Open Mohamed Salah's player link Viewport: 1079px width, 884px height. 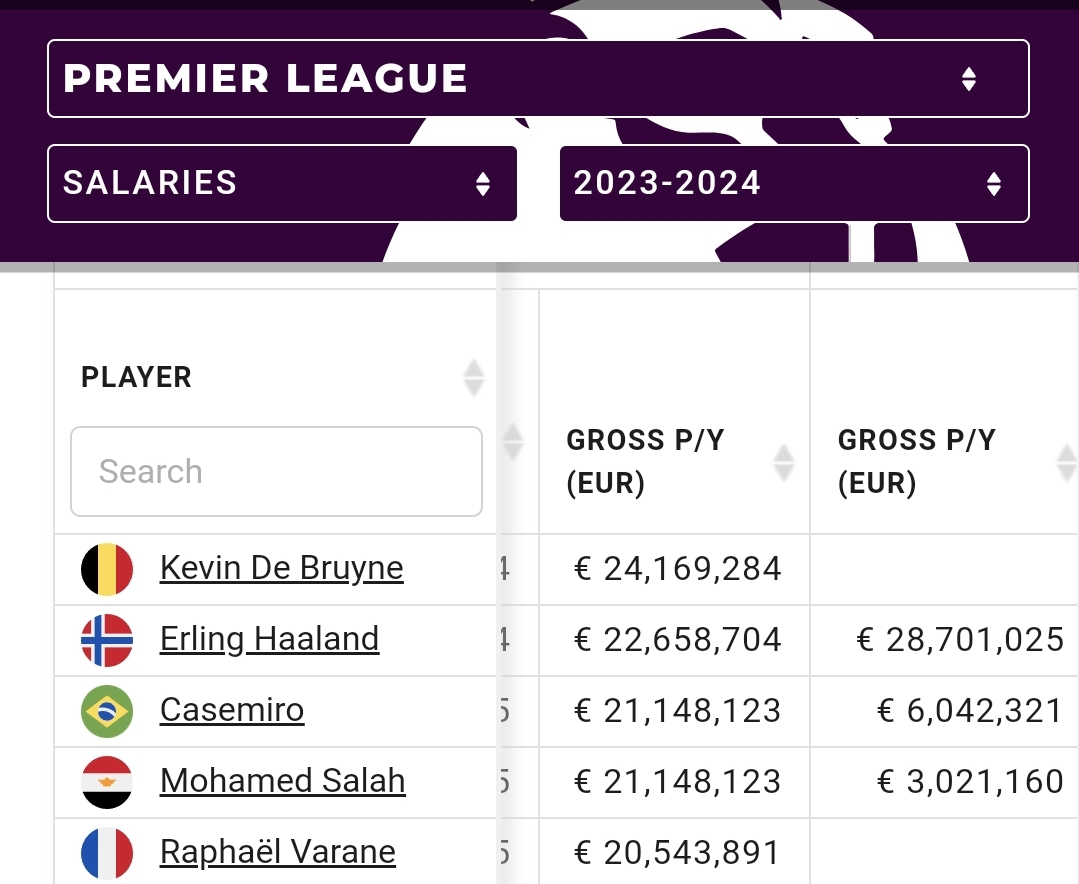coord(282,781)
